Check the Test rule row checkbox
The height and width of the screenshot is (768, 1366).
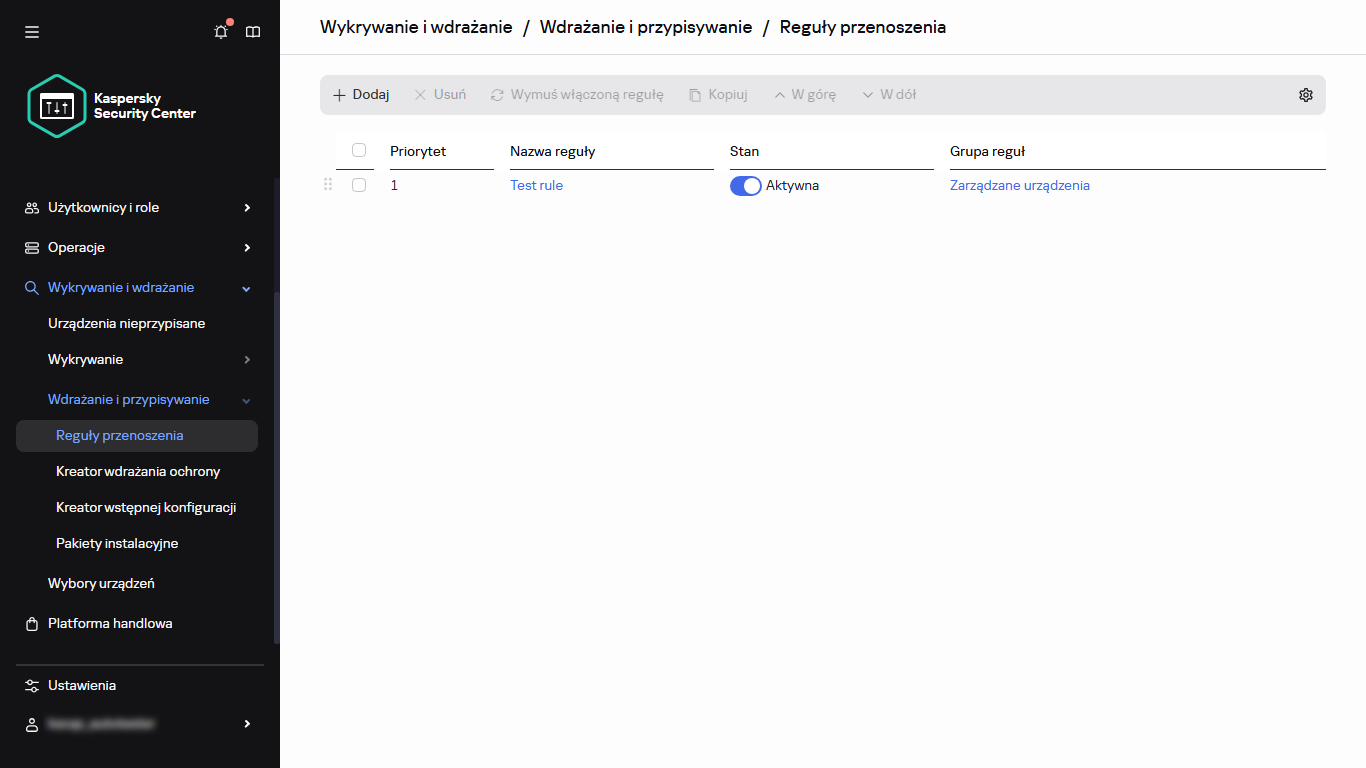(x=359, y=184)
